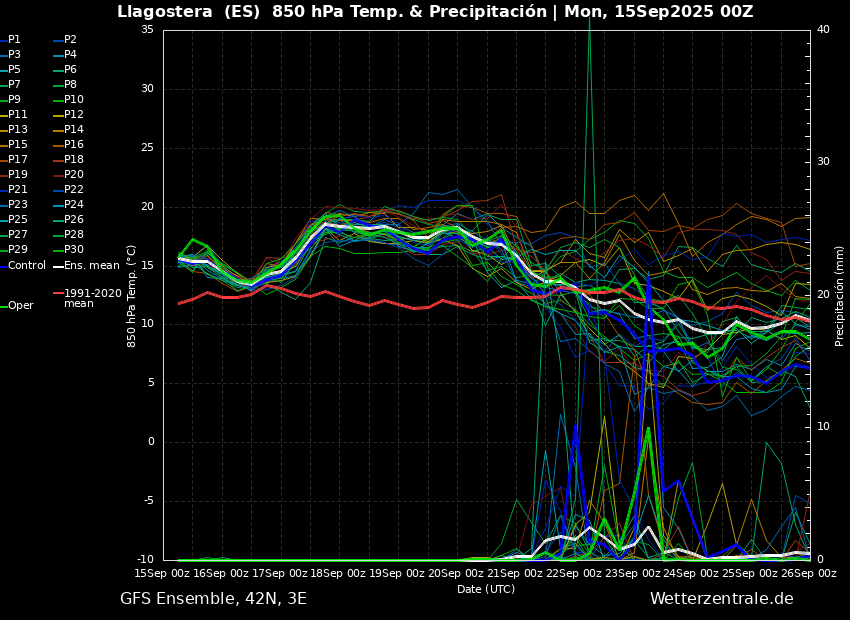Click legend label P29

click(18, 249)
